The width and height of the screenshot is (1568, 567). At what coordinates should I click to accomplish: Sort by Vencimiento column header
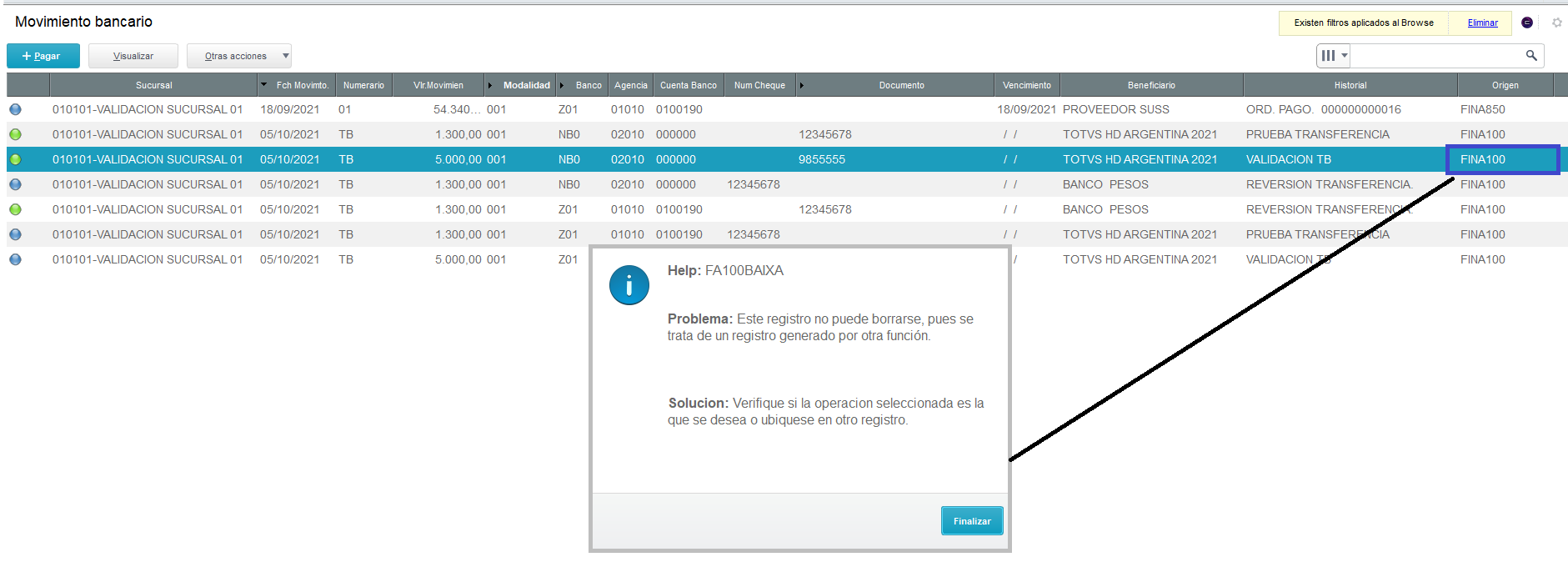click(x=1027, y=85)
